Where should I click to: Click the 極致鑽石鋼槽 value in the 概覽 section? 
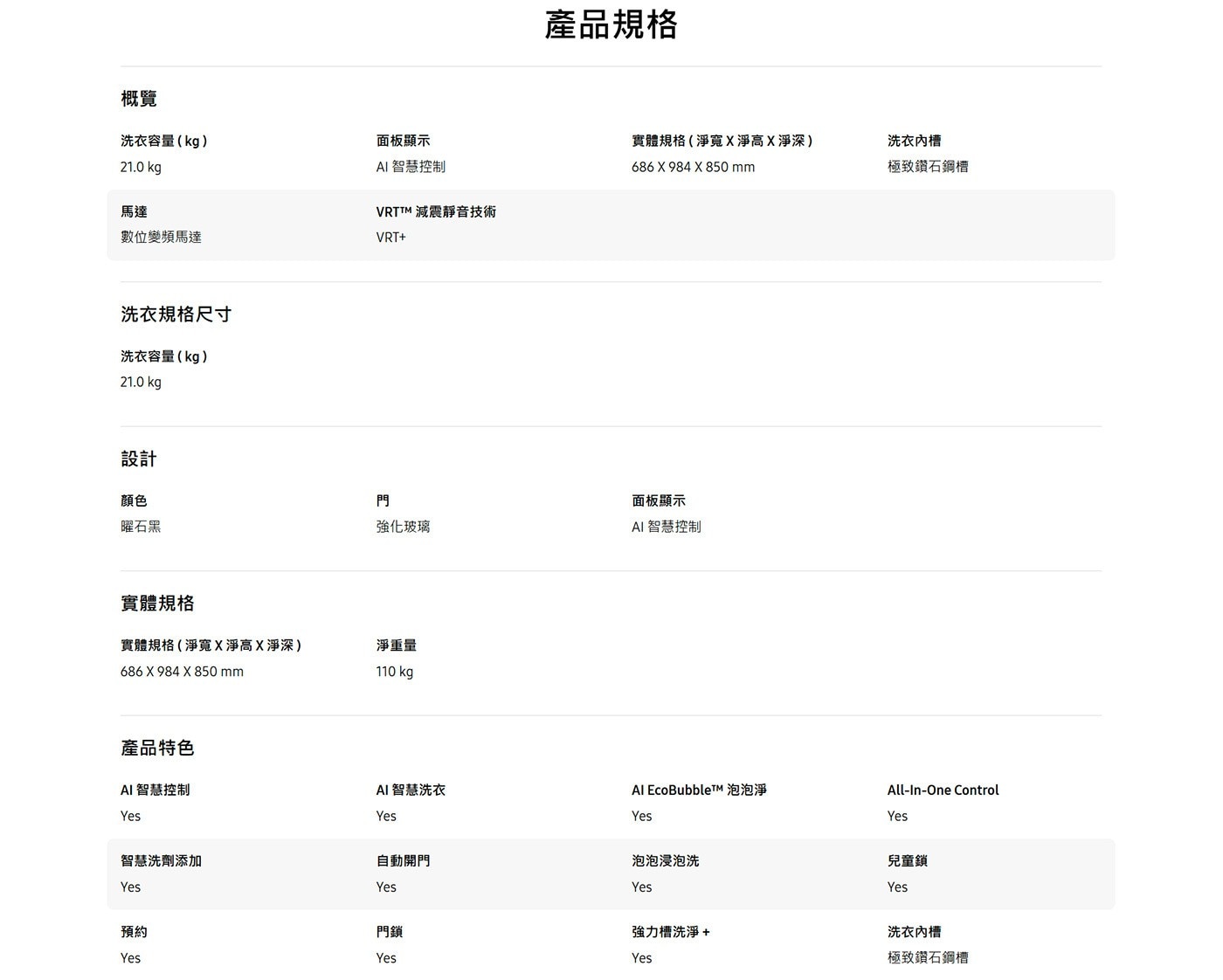928,167
